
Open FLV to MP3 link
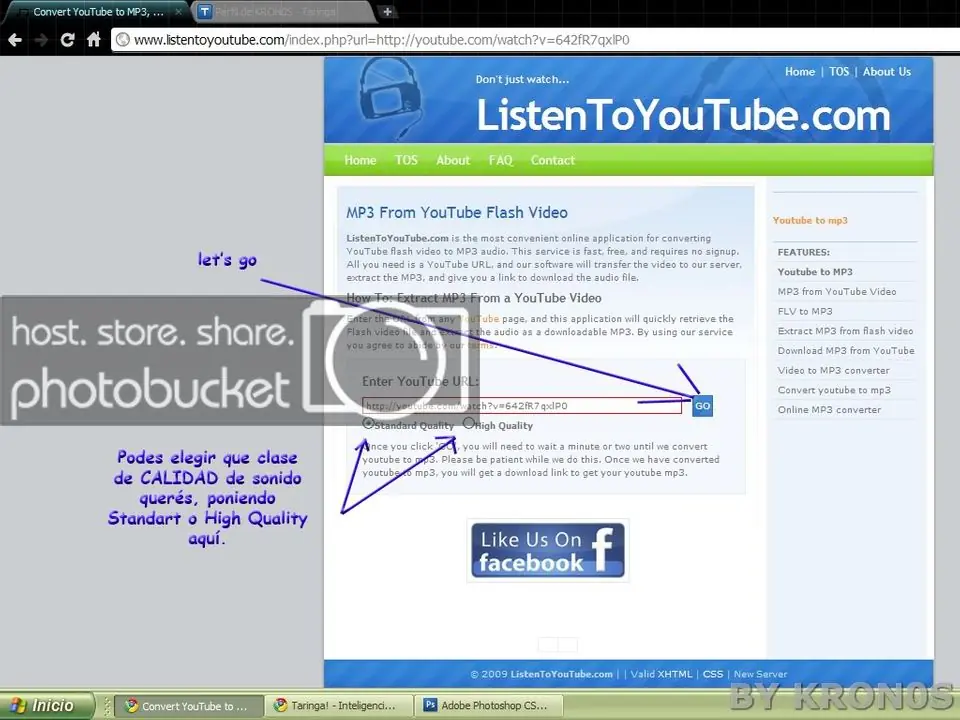[x=805, y=311]
